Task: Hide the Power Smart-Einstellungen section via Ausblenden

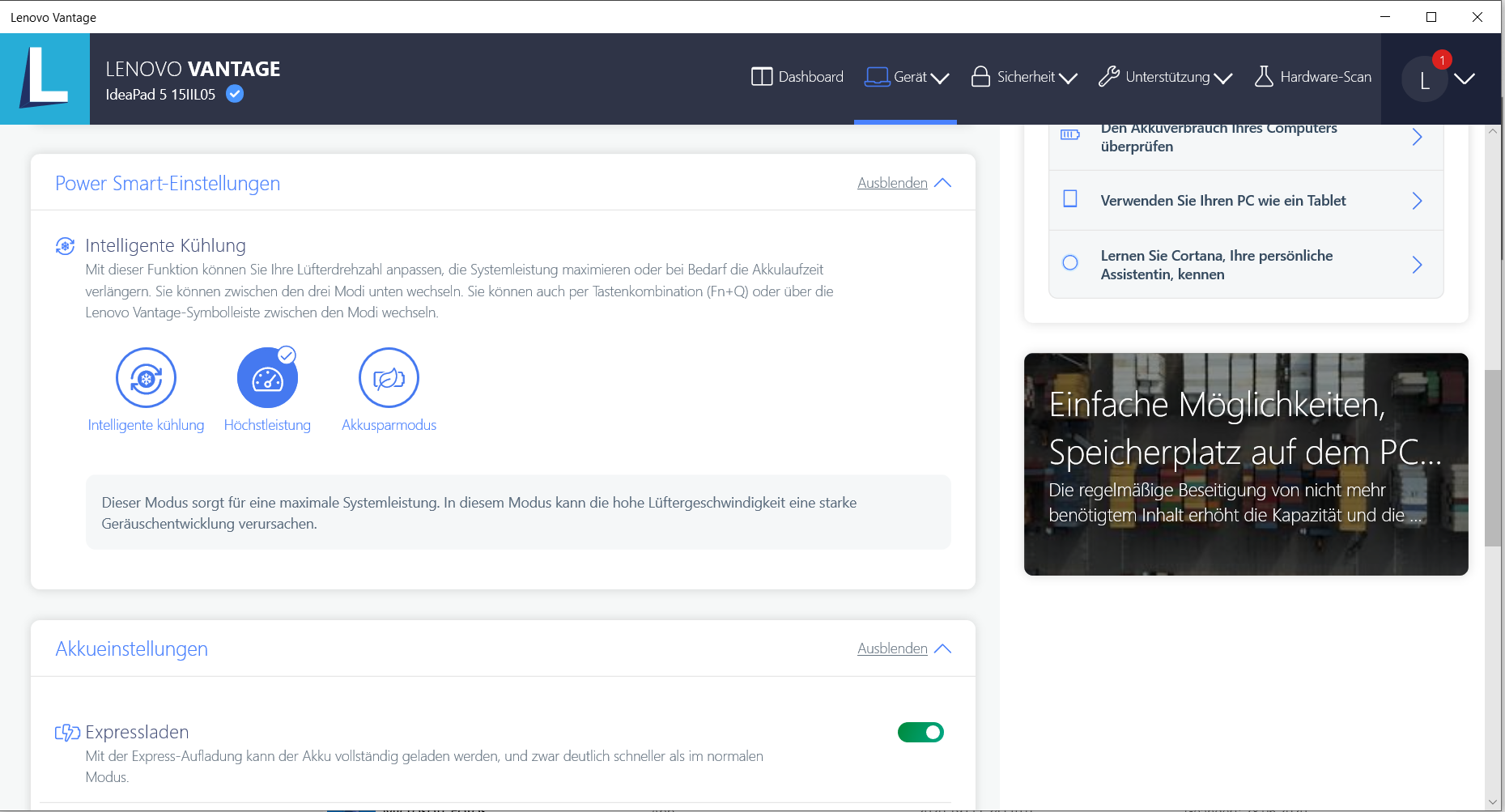Action: (892, 183)
